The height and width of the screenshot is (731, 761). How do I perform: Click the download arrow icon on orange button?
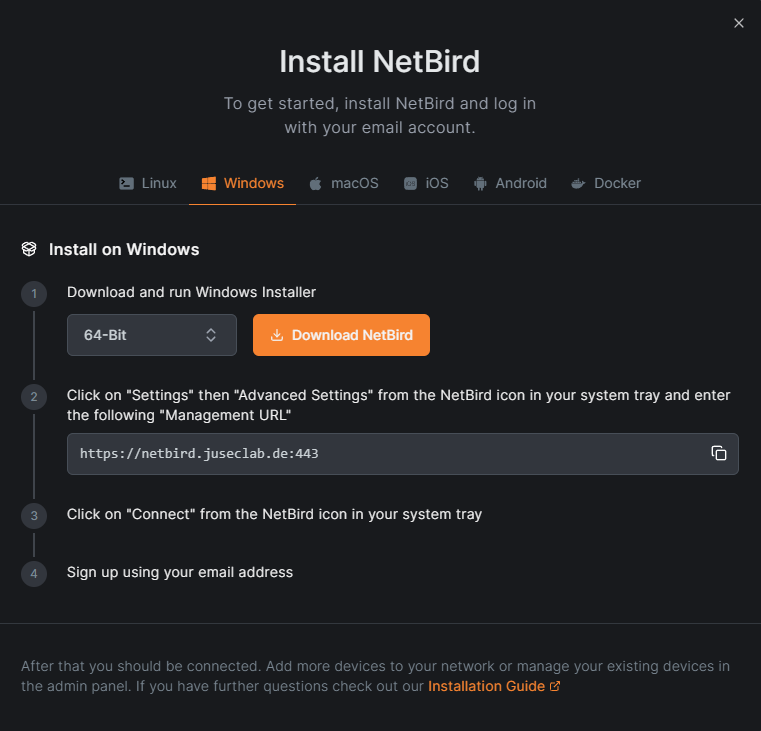point(277,335)
